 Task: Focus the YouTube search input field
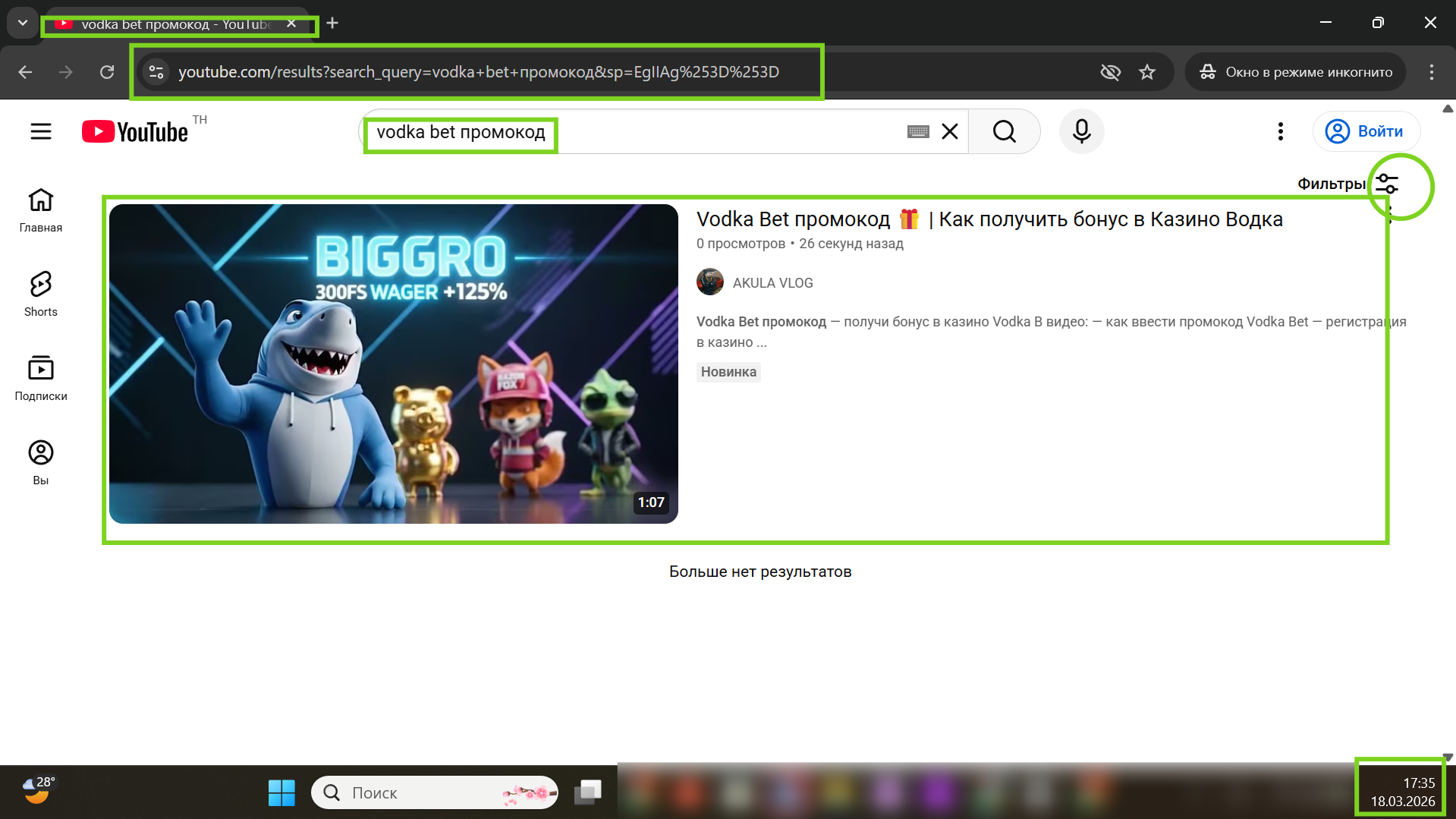point(637,132)
